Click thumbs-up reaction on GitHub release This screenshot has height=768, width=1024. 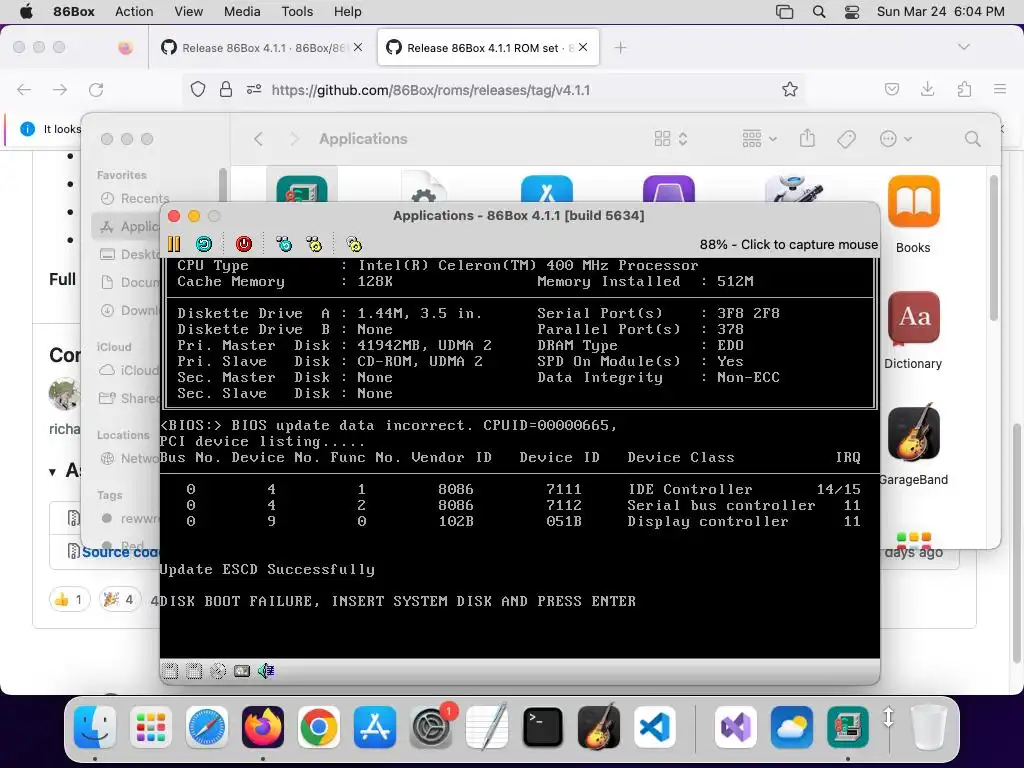(69, 599)
